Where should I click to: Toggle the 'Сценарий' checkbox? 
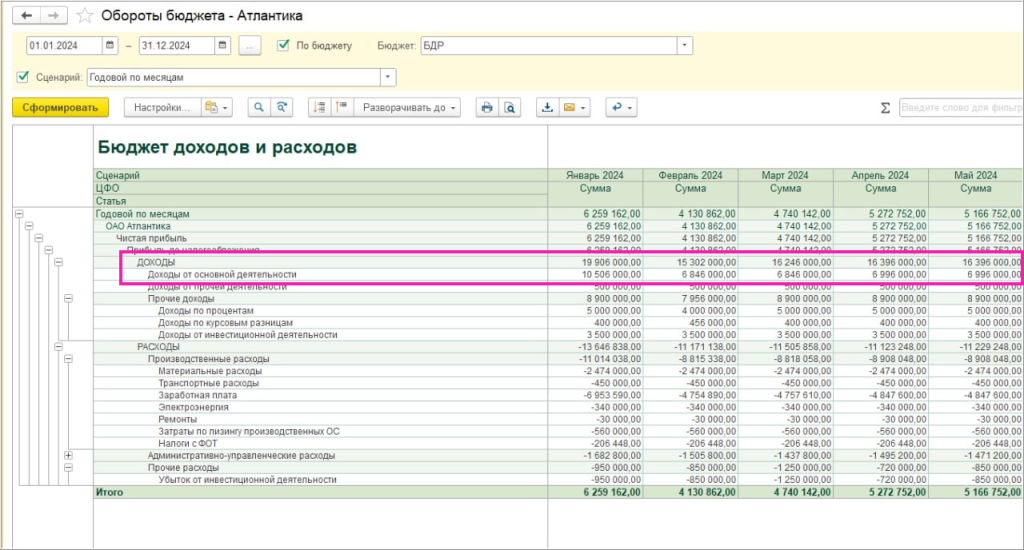pyautogui.click(x=23, y=77)
